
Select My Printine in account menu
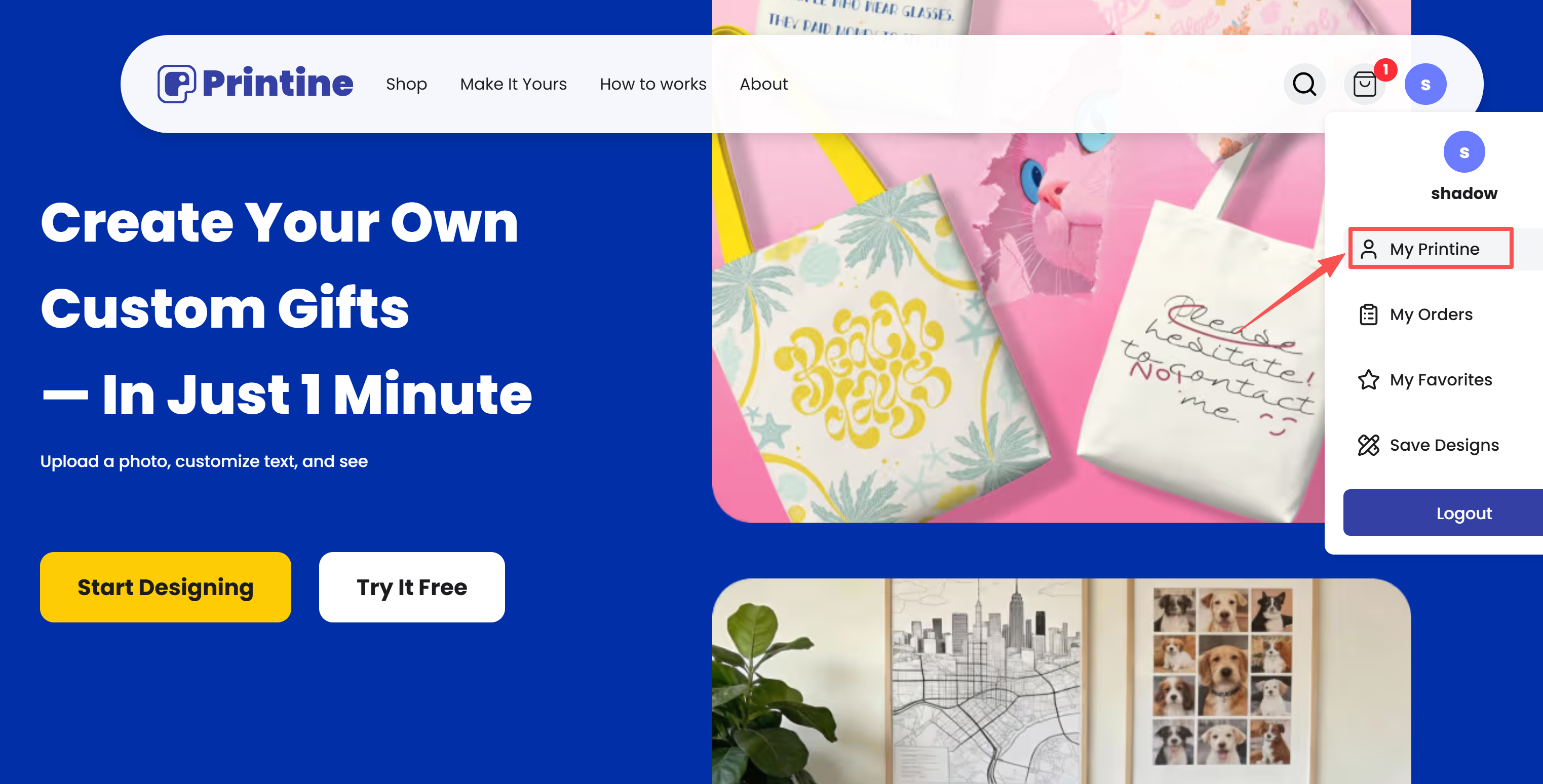pos(1431,248)
